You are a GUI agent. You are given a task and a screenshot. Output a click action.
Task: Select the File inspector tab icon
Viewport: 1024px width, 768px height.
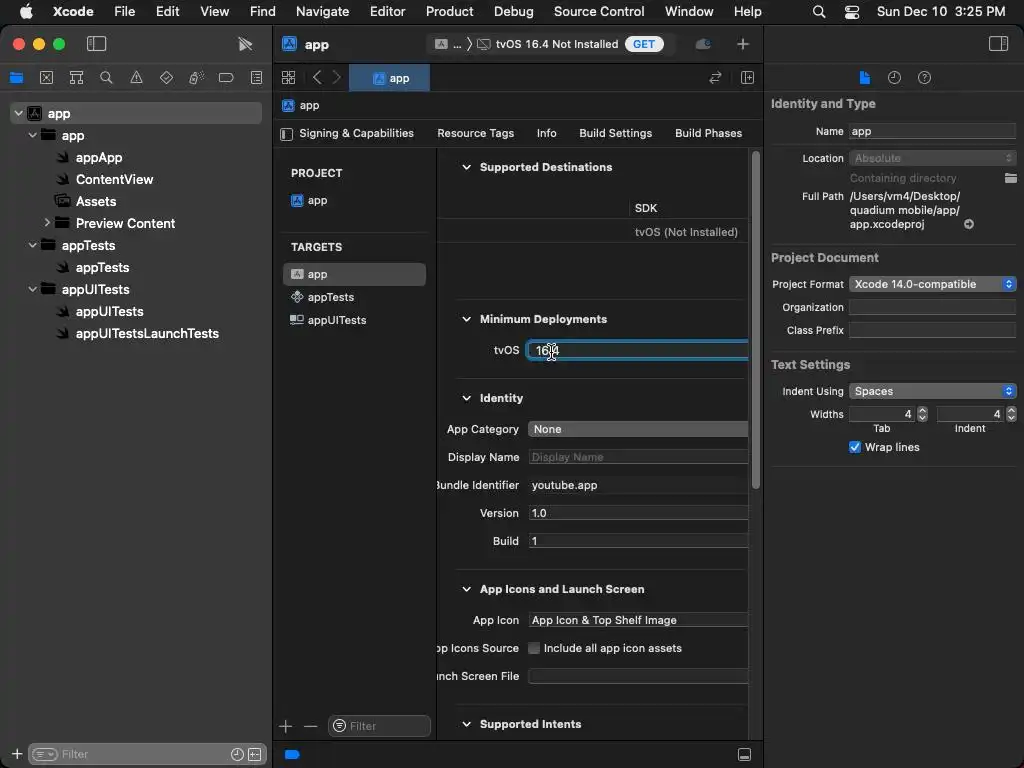[864, 78]
